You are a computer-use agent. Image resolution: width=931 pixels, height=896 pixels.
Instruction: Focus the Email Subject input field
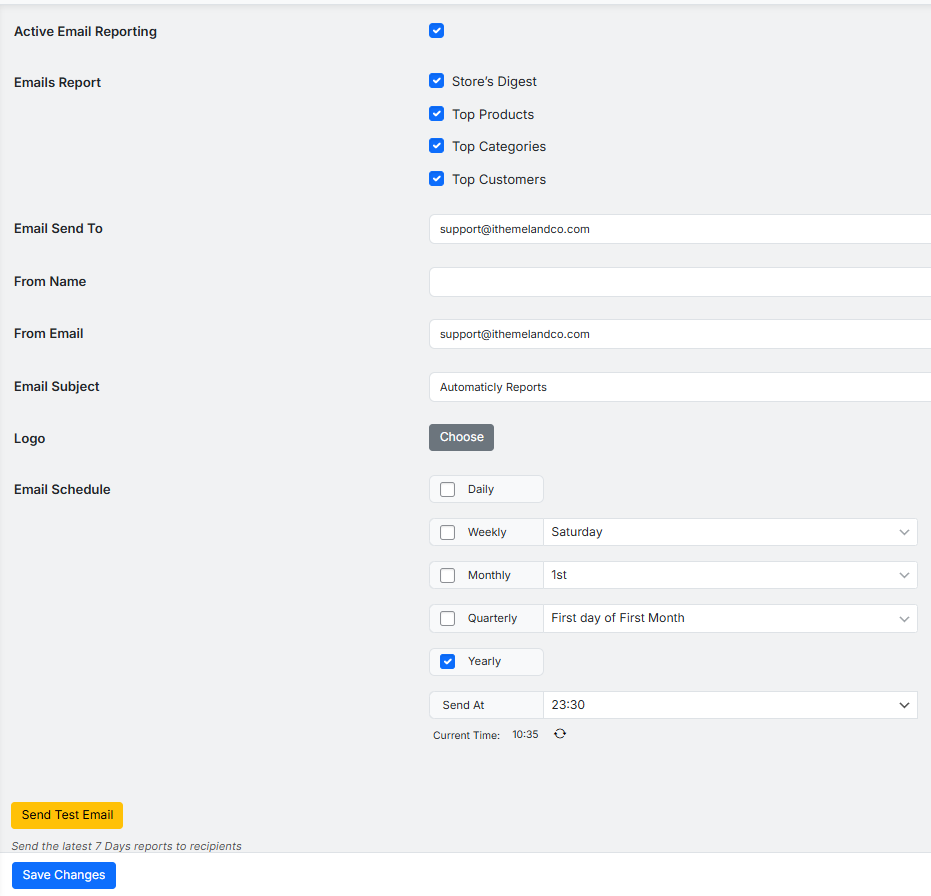680,387
